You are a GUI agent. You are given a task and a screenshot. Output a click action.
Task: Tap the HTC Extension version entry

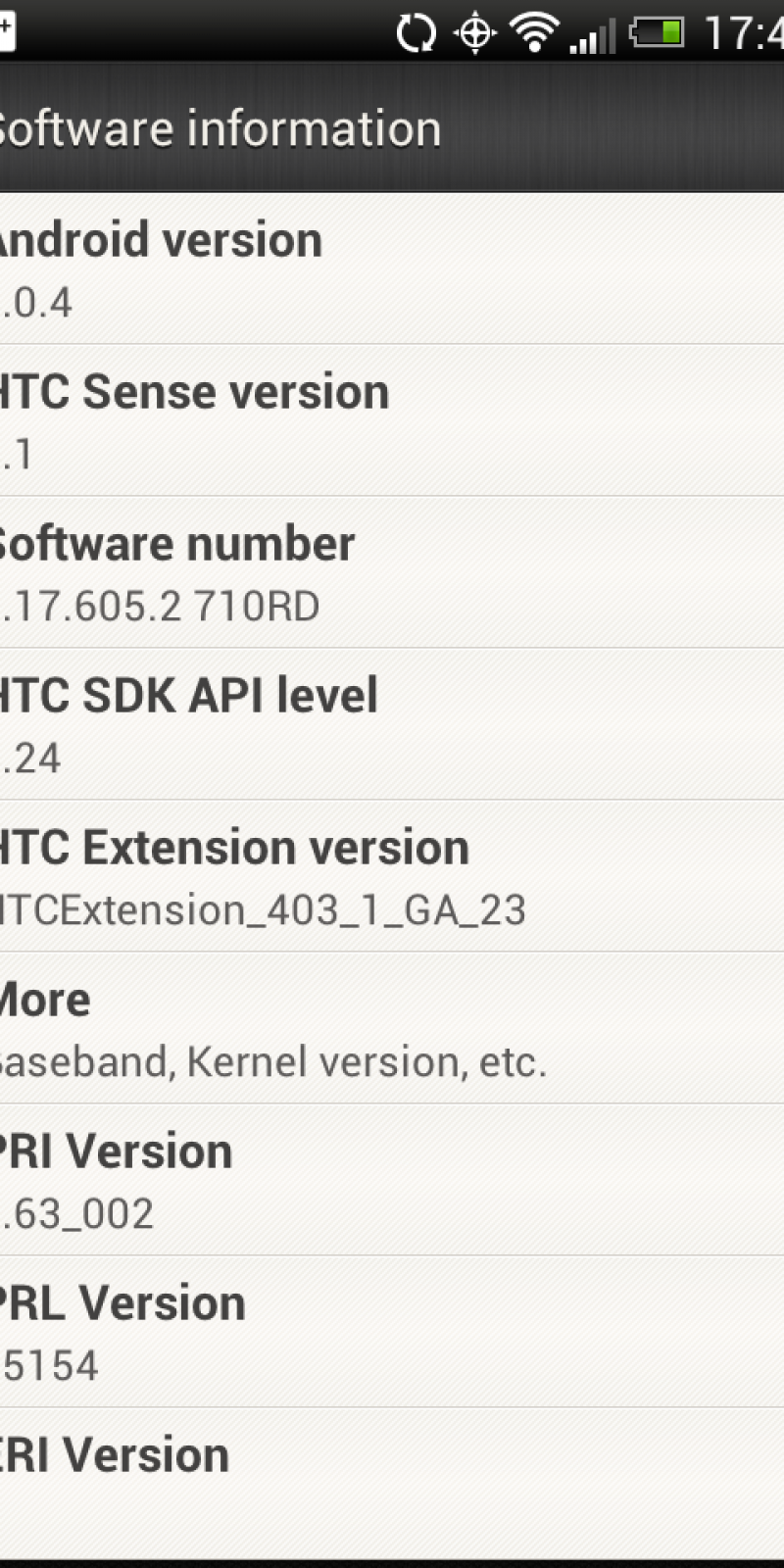pos(392,876)
